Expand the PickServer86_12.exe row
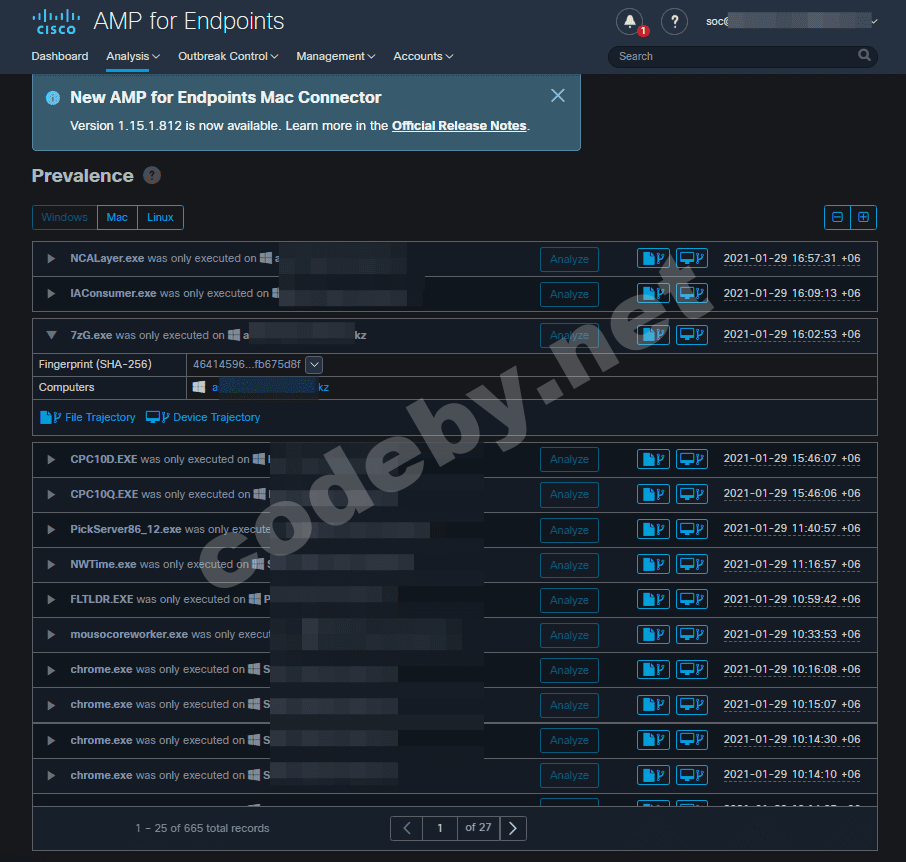Screen dimensions: 906x862 tap(51, 529)
